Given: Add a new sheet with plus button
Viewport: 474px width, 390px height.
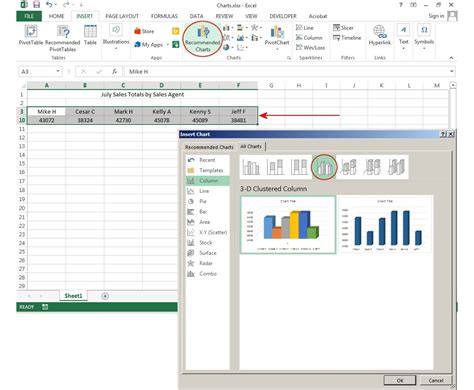Looking at the screenshot, I should coord(105,296).
